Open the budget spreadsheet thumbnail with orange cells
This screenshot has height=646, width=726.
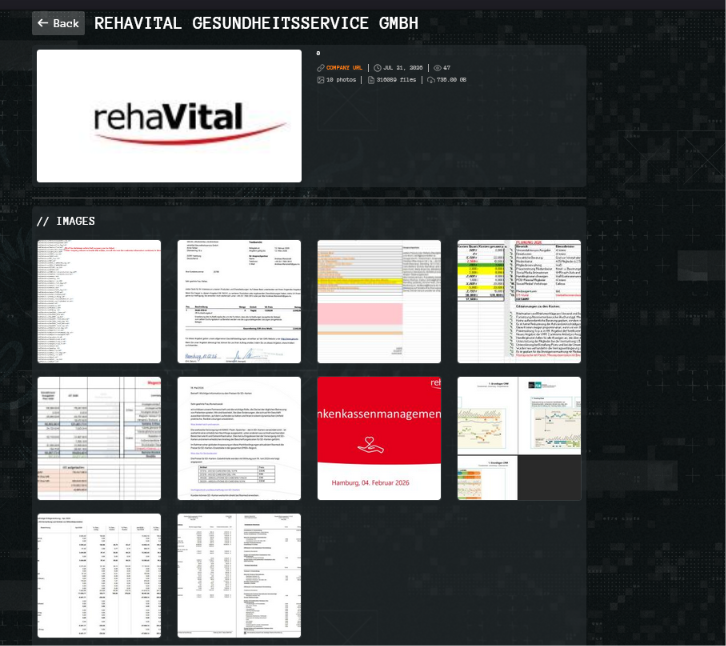coord(99,439)
